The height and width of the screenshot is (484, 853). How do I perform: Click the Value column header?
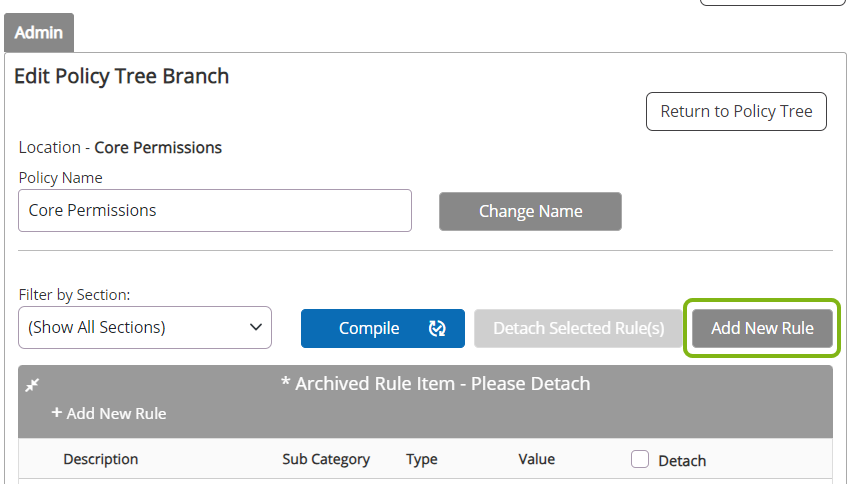point(536,459)
